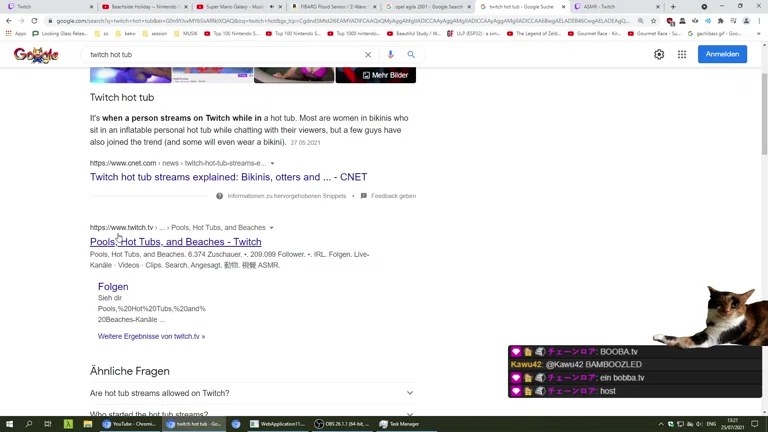Screen dimensions: 768x432
Task: Bookmark this page with star icon
Action: (x=654, y=20)
